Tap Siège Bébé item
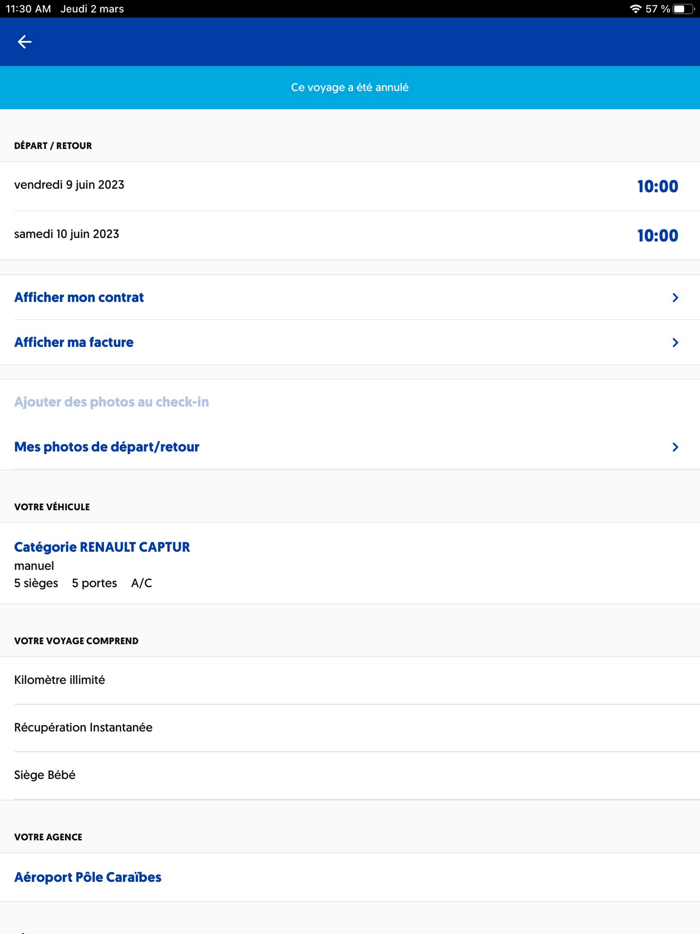The image size is (700, 934). coord(45,775)
